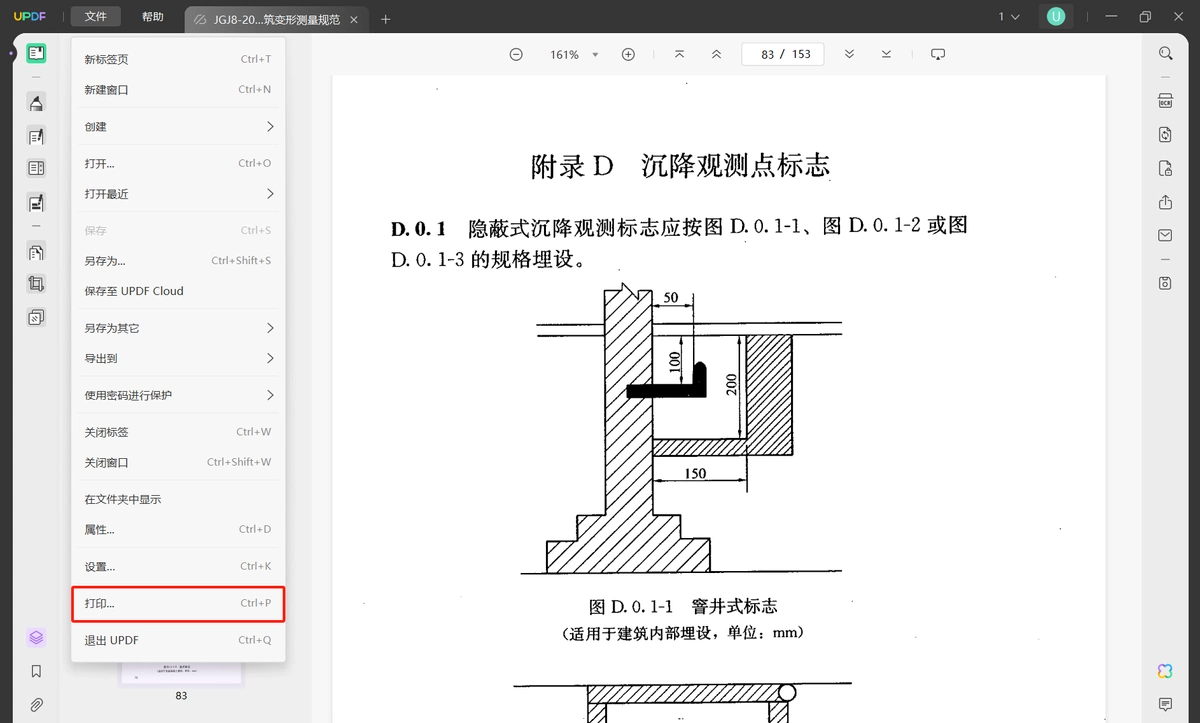Choose 属性... menu entry

pos(179,529)
